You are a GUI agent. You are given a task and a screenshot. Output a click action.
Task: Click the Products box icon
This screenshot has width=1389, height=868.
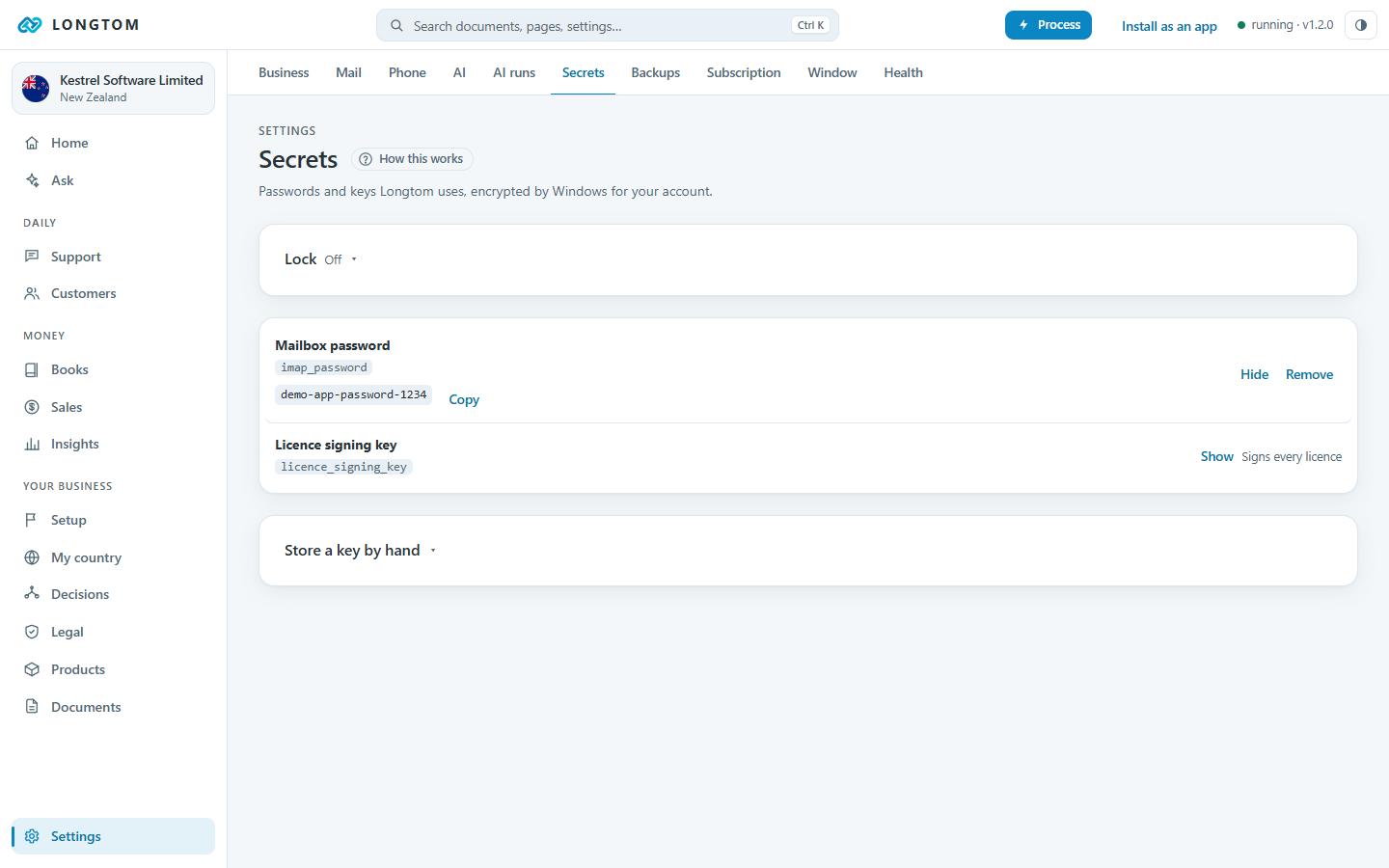[x=32, y=669]
